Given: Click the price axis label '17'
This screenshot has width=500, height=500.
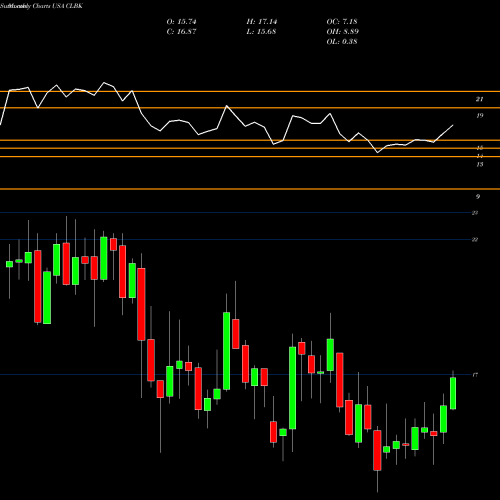Looking at the screenshot, I should [x=475, y=375].
